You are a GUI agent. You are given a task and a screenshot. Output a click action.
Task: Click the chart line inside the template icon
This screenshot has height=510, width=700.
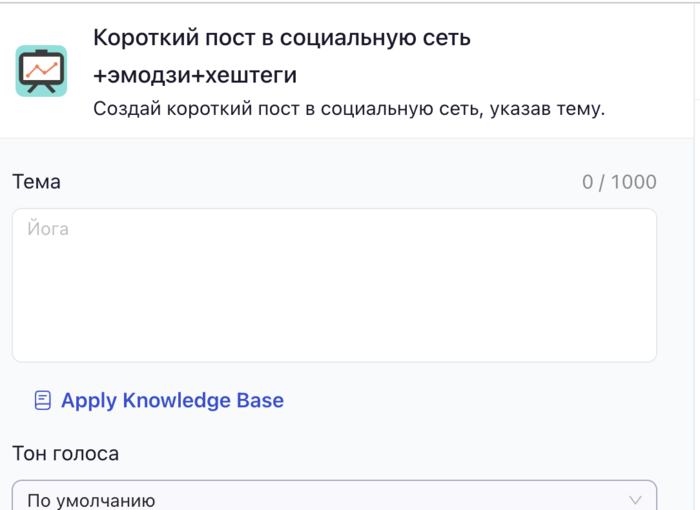tap(41, 69)
